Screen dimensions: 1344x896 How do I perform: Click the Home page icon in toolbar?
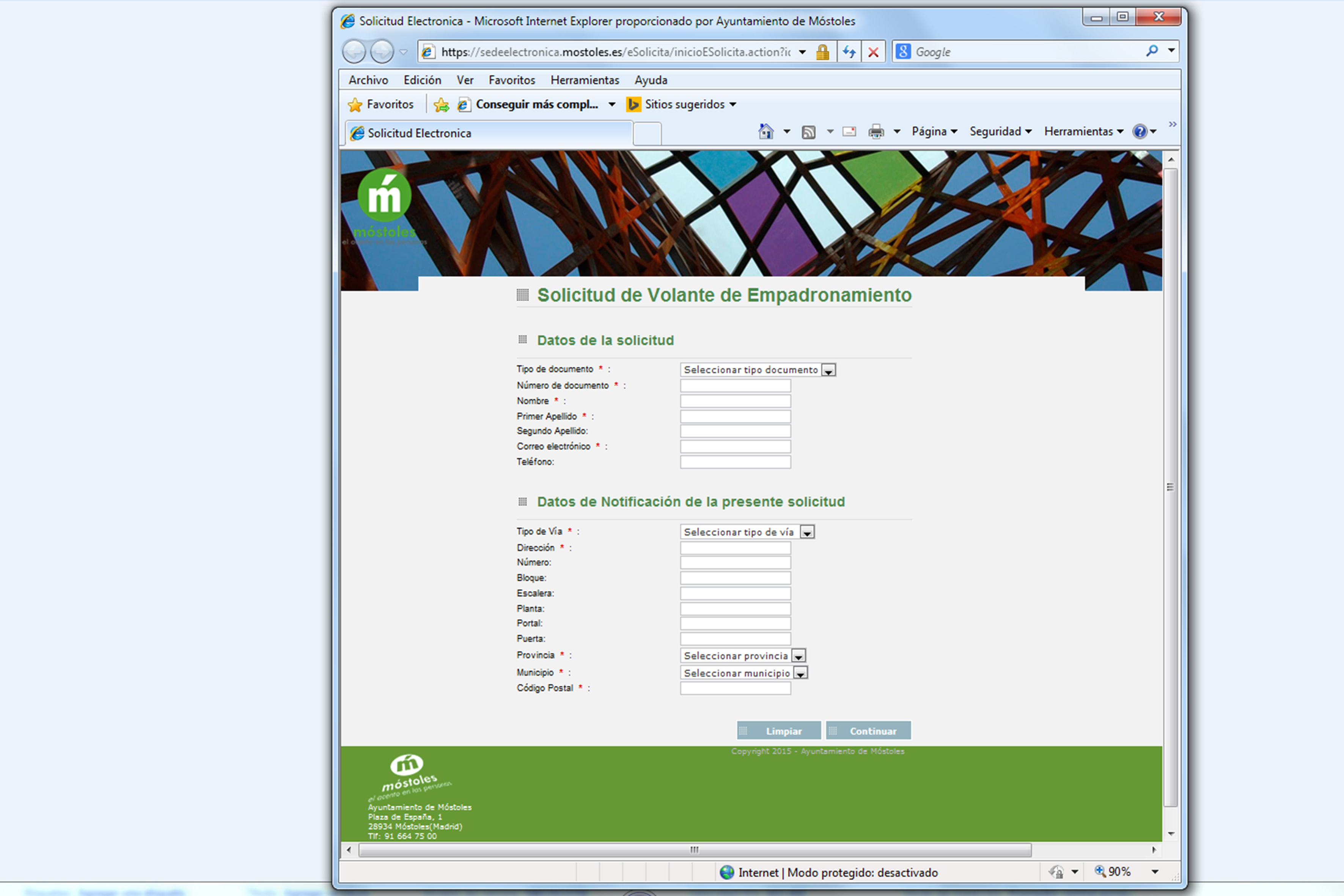pos(766,132)
